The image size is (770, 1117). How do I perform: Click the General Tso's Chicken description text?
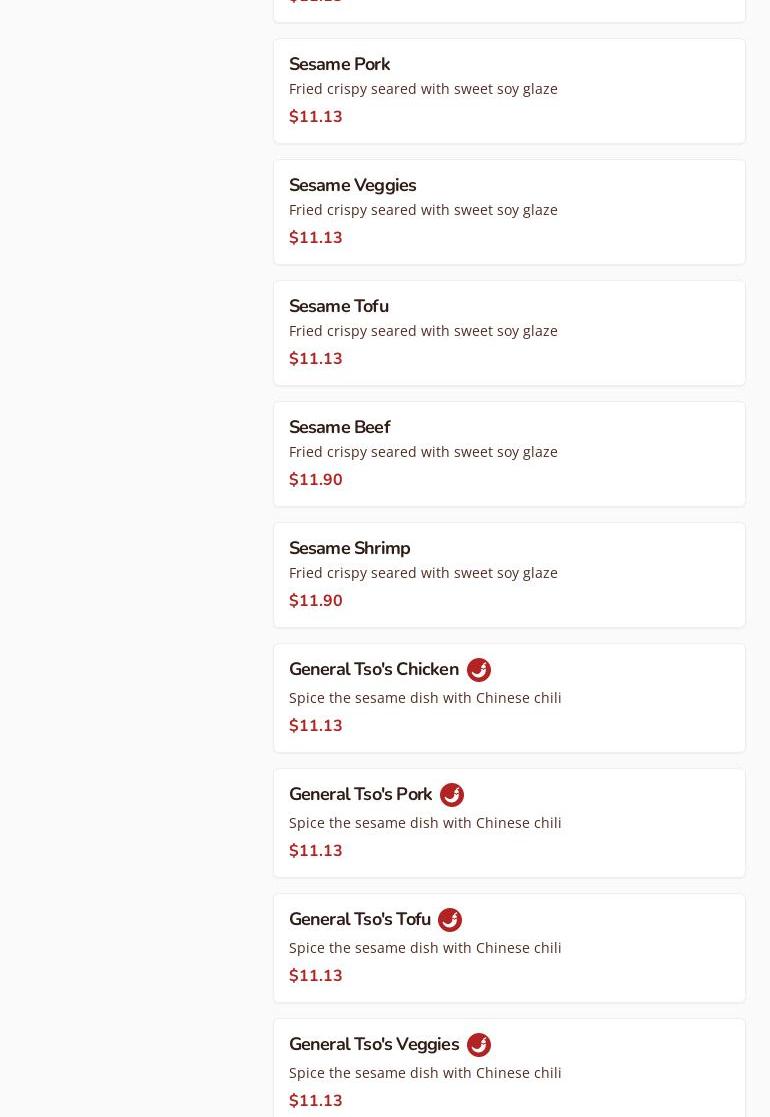pyautogui.click(x=425, y=698)
